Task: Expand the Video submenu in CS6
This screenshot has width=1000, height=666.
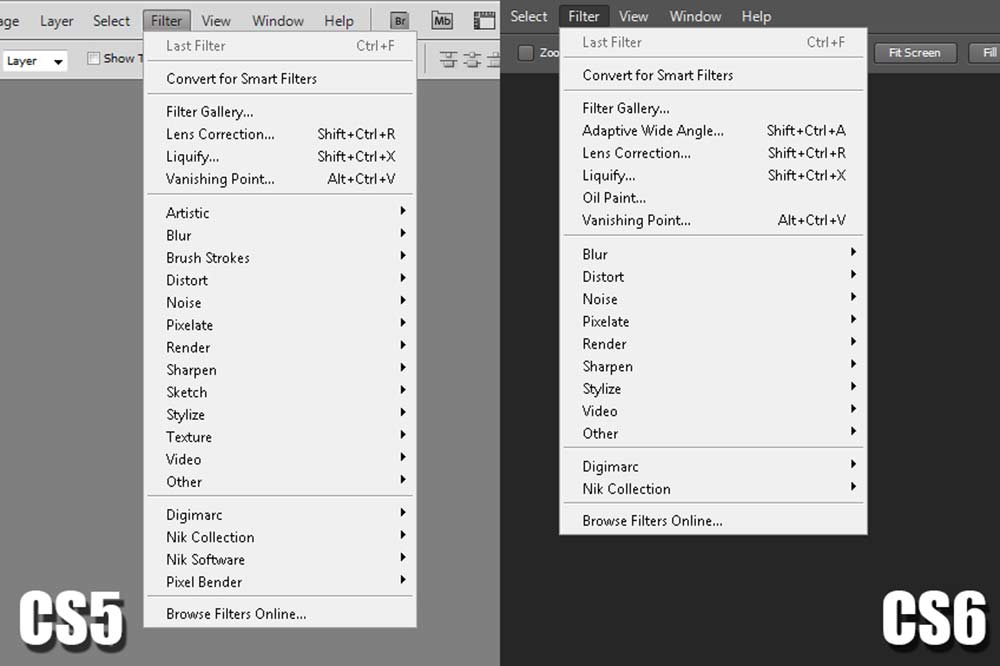Action: [x=714, y=411]
